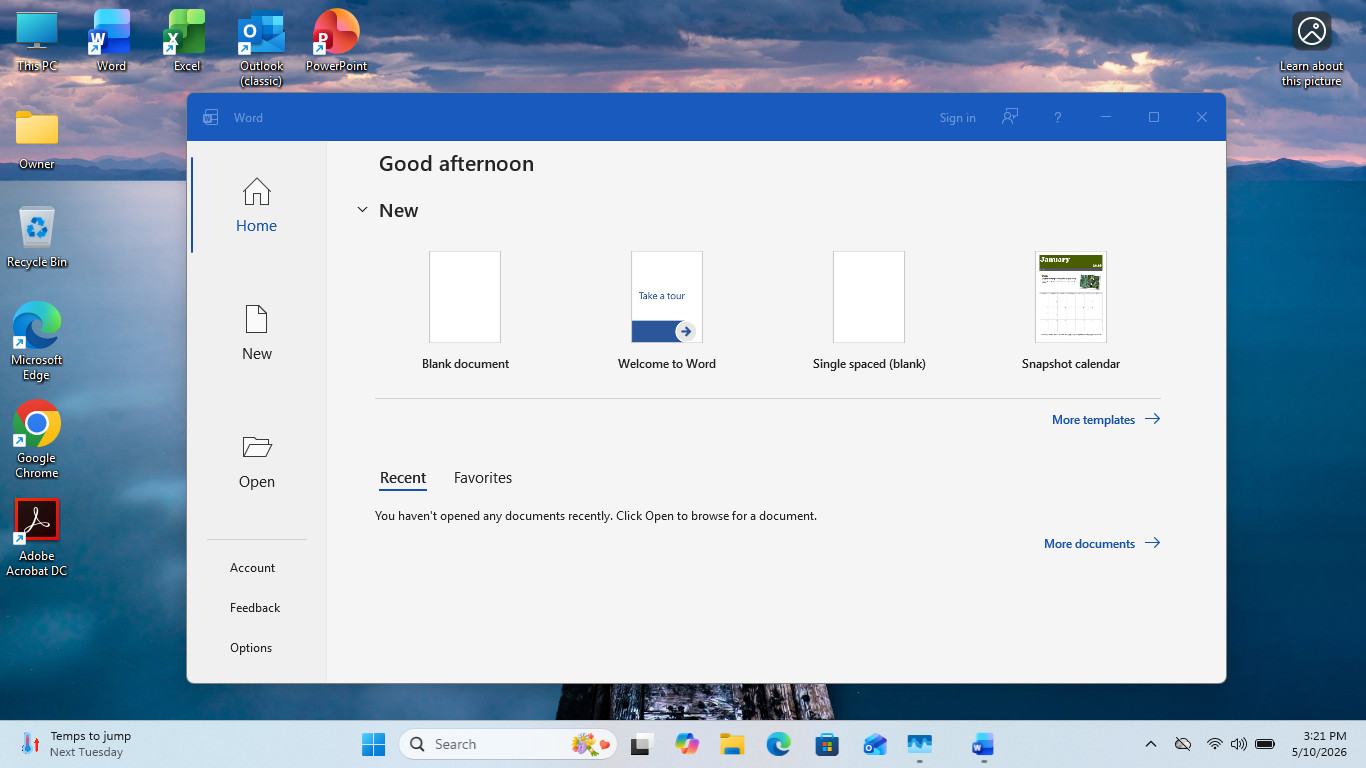Select the Excel desktop shortcut

187,42
